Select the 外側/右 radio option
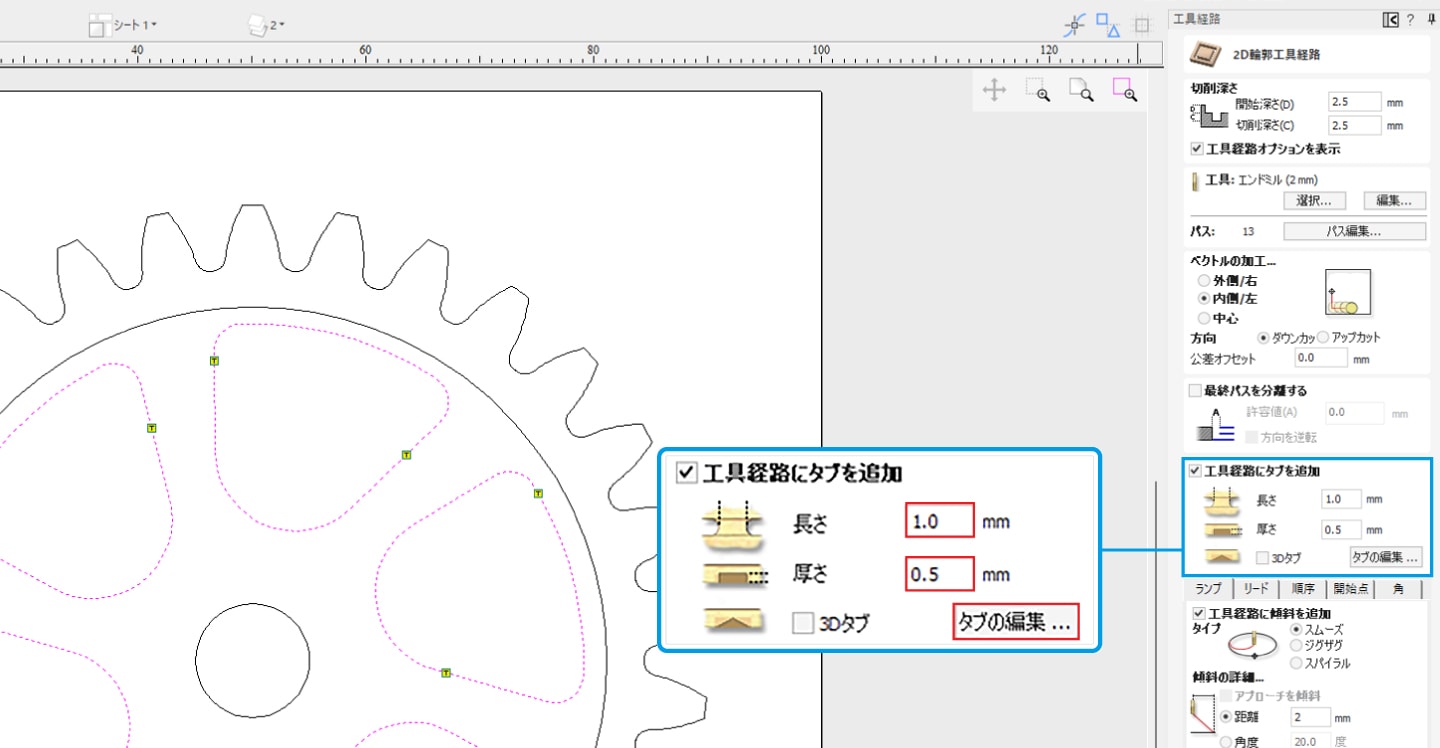 pos(1204,282)
